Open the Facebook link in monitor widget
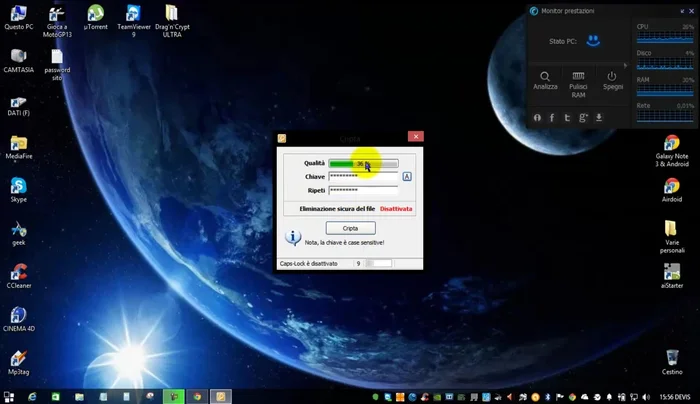This screenshot has width=700, height=404. click(552, 118)
